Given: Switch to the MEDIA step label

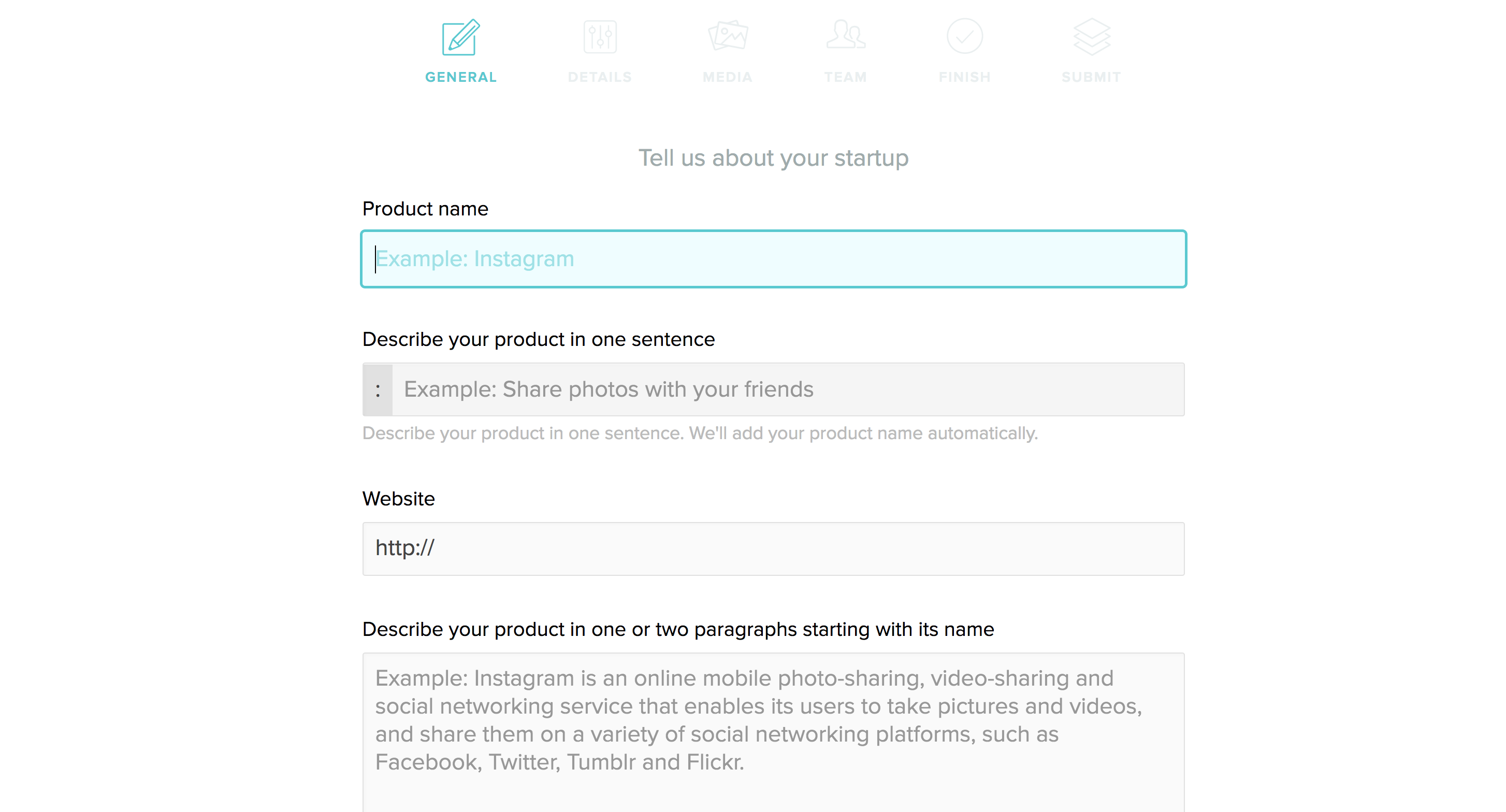Looking at the screenshot, I should click(x=727, y=77).
